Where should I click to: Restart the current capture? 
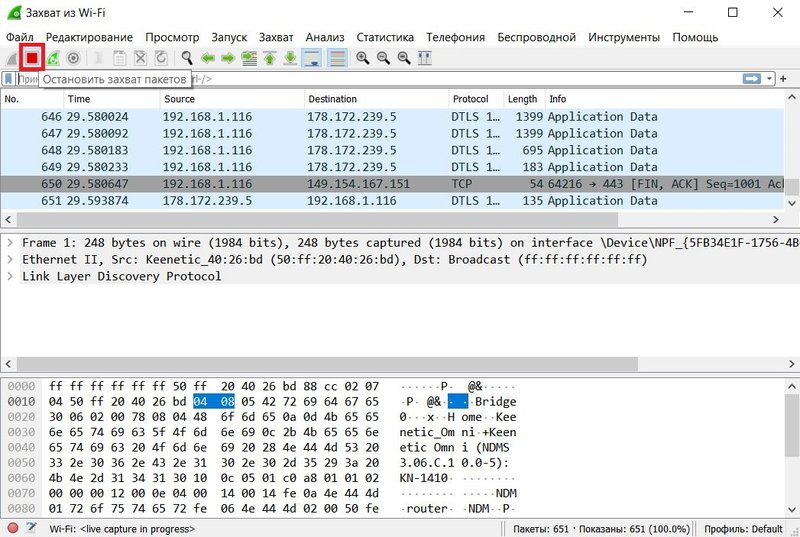pyautogui.click(x=53, y=58)
